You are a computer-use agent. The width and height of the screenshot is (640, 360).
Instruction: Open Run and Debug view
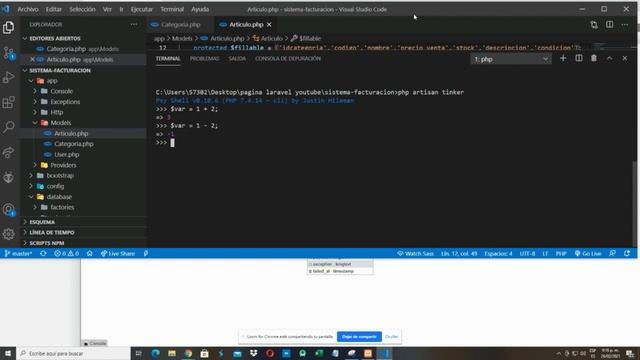9,78
